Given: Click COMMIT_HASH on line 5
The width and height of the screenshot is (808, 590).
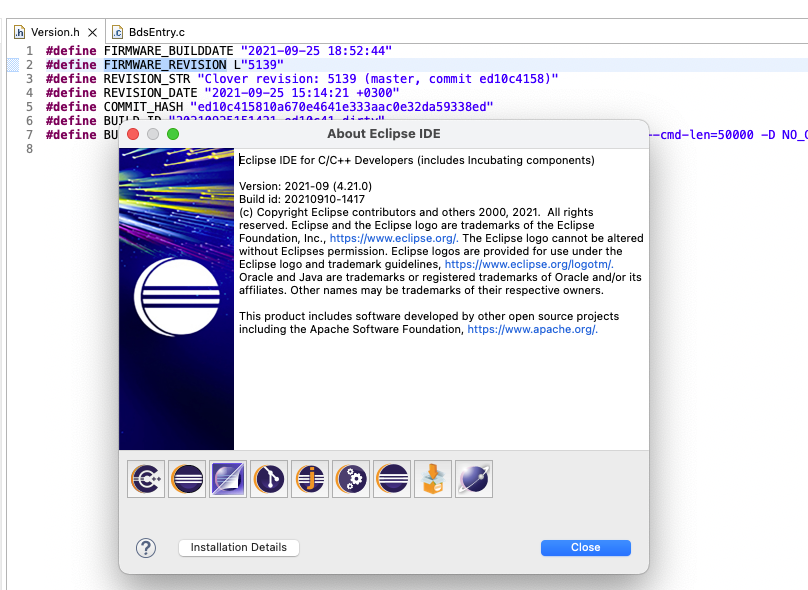Looking at the screenshot, I should [143, 107].
